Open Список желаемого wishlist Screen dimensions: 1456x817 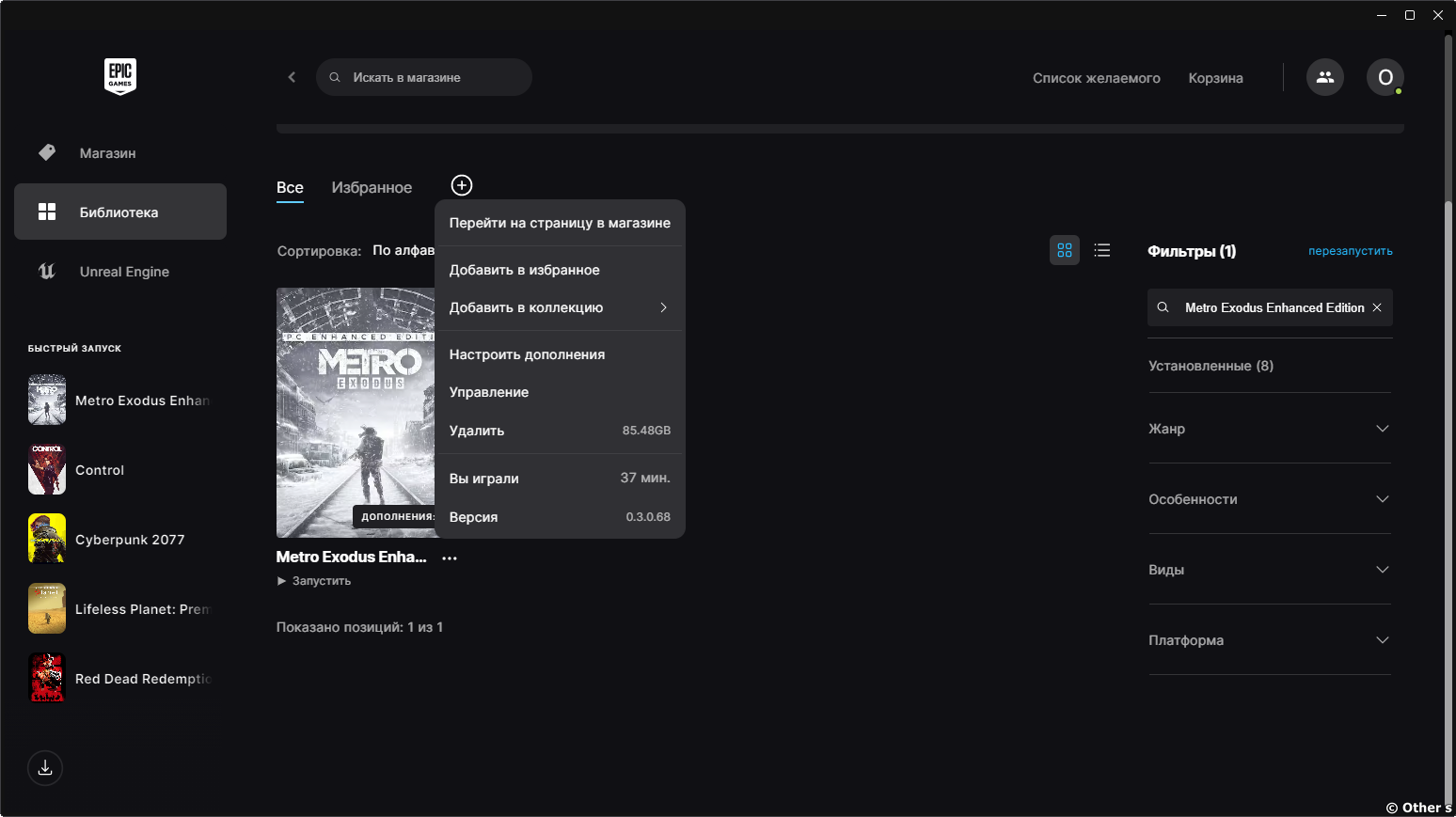[x=1096, y=78]
